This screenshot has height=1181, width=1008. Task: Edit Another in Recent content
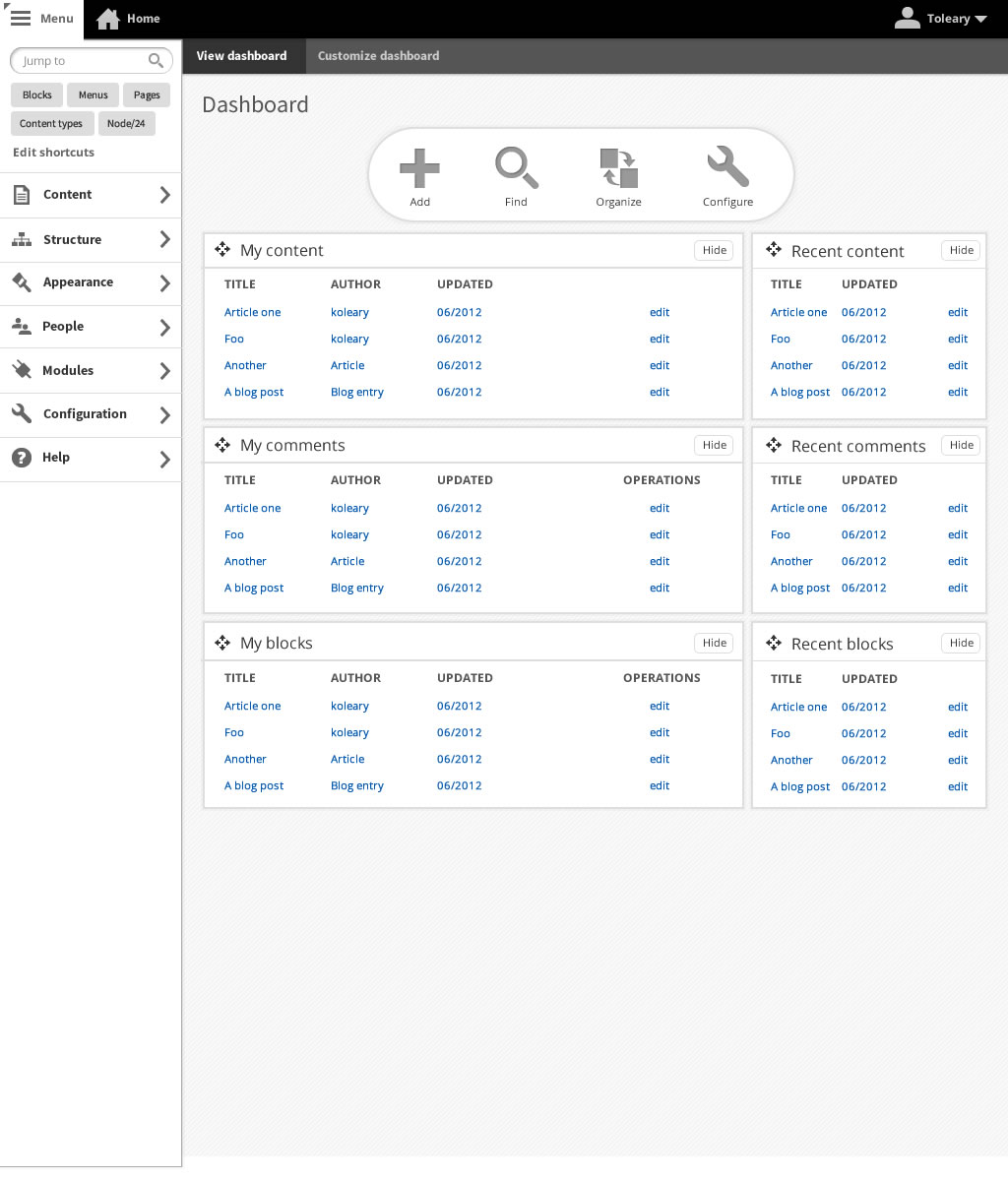pyautogui.click(x=958, y=365)
